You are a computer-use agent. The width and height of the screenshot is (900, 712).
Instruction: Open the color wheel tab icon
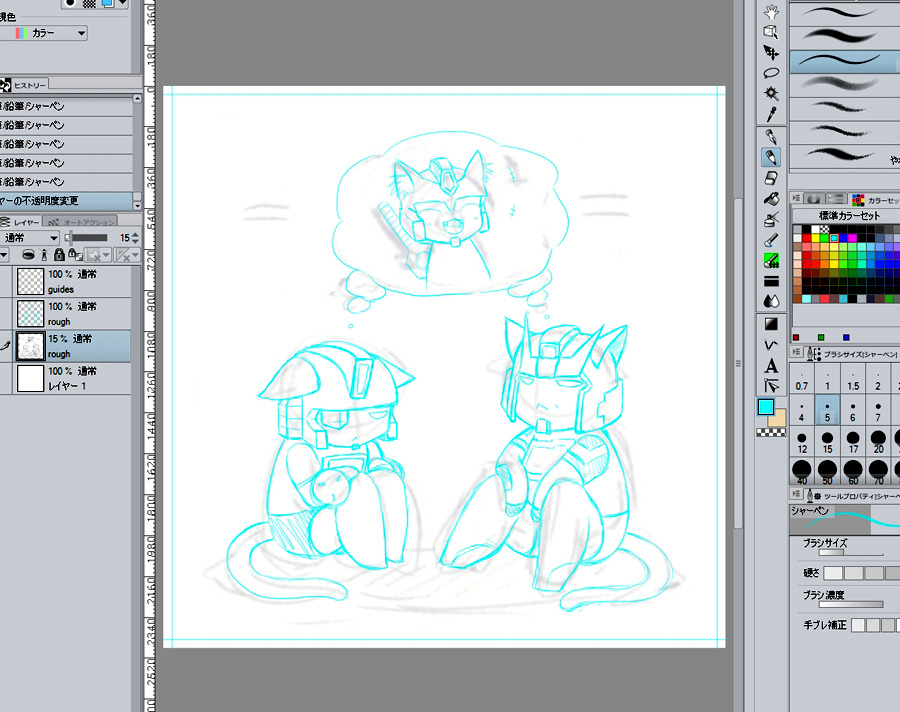[813, 199]
